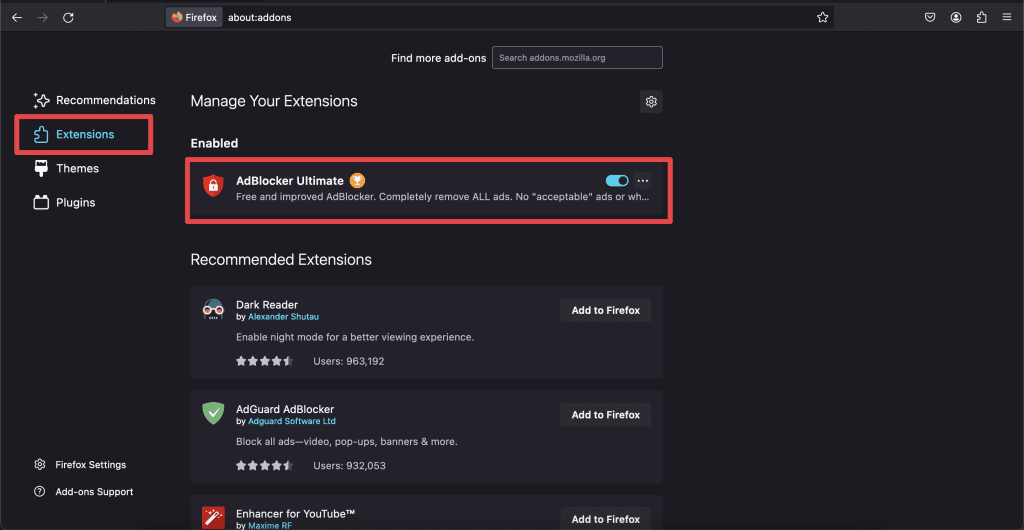Reload the page with refresh icon
Image resolution: width=1024 pixels, height=530 pixels.
pos(68,17)
